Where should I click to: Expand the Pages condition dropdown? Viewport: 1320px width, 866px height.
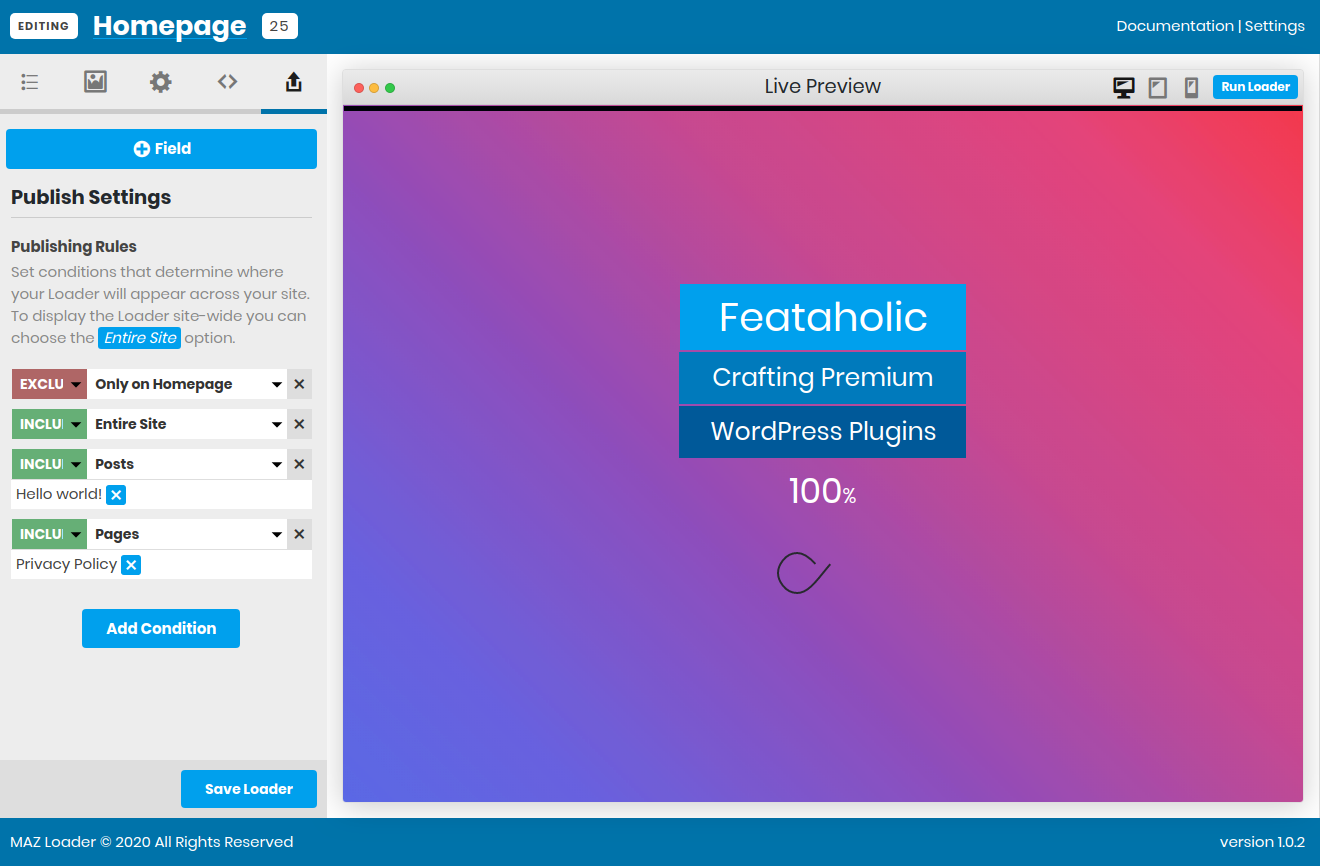(187, 534)
